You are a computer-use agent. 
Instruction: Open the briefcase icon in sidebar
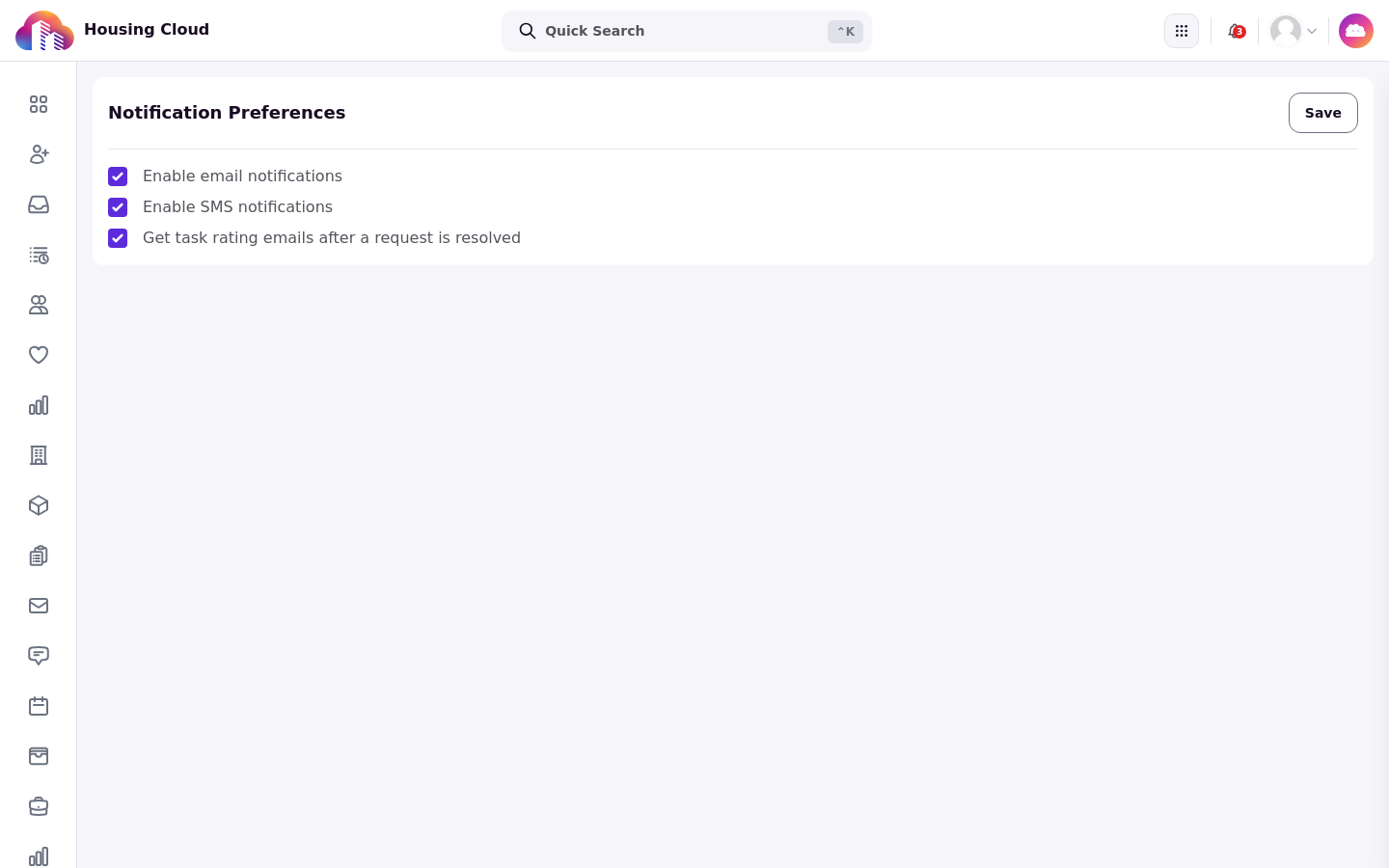click(x=39, y=806)
